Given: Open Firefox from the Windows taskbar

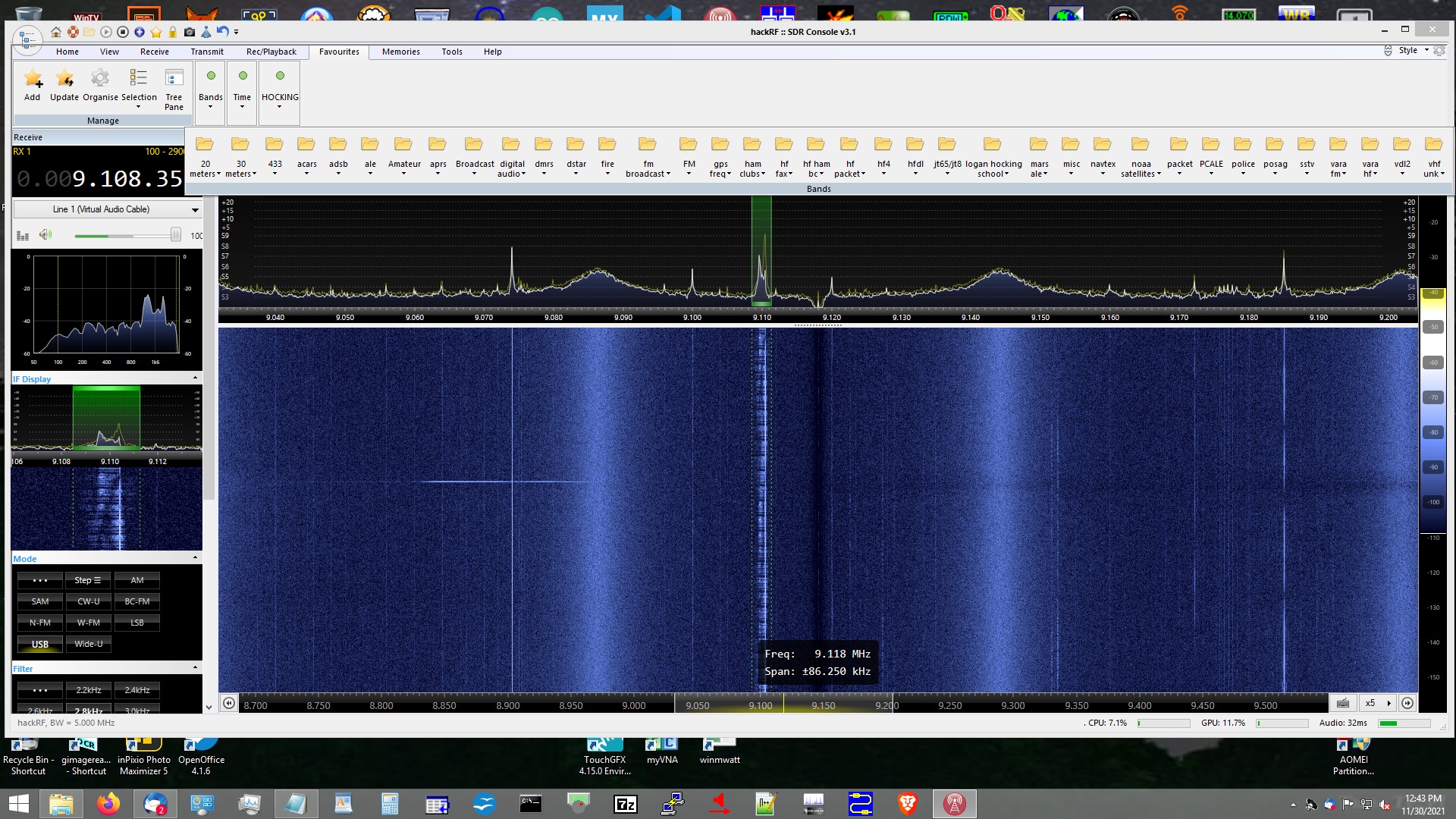Looking at the screenshot, I should 108,804.
